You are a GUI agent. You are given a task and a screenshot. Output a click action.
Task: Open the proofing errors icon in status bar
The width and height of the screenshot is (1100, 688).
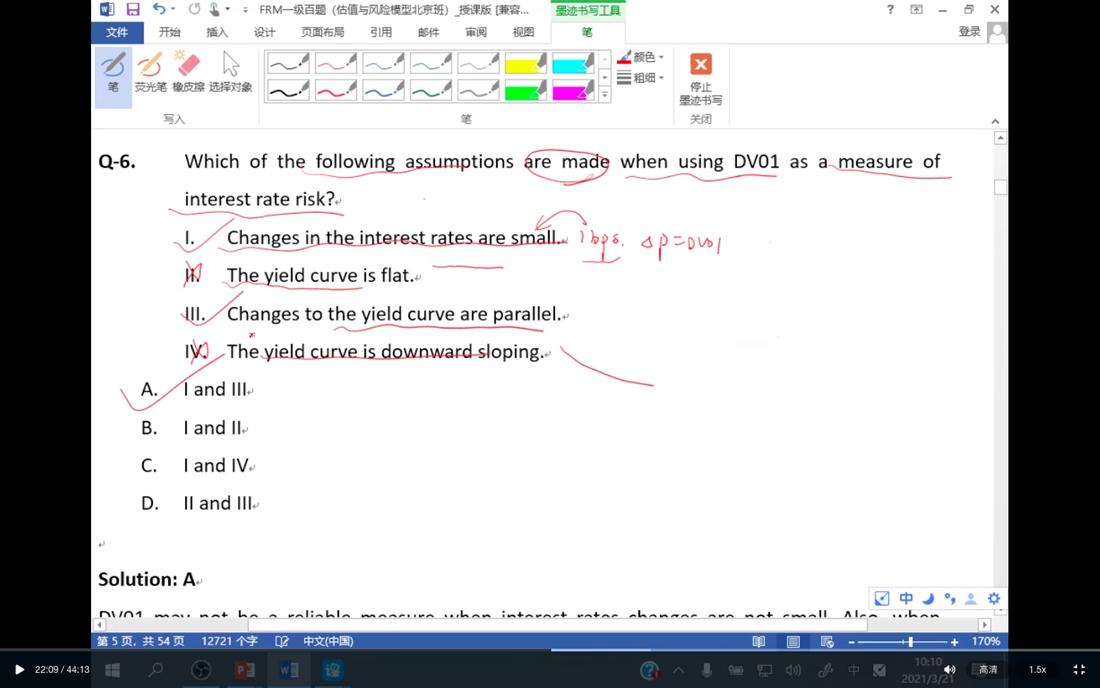click(282, 641)
